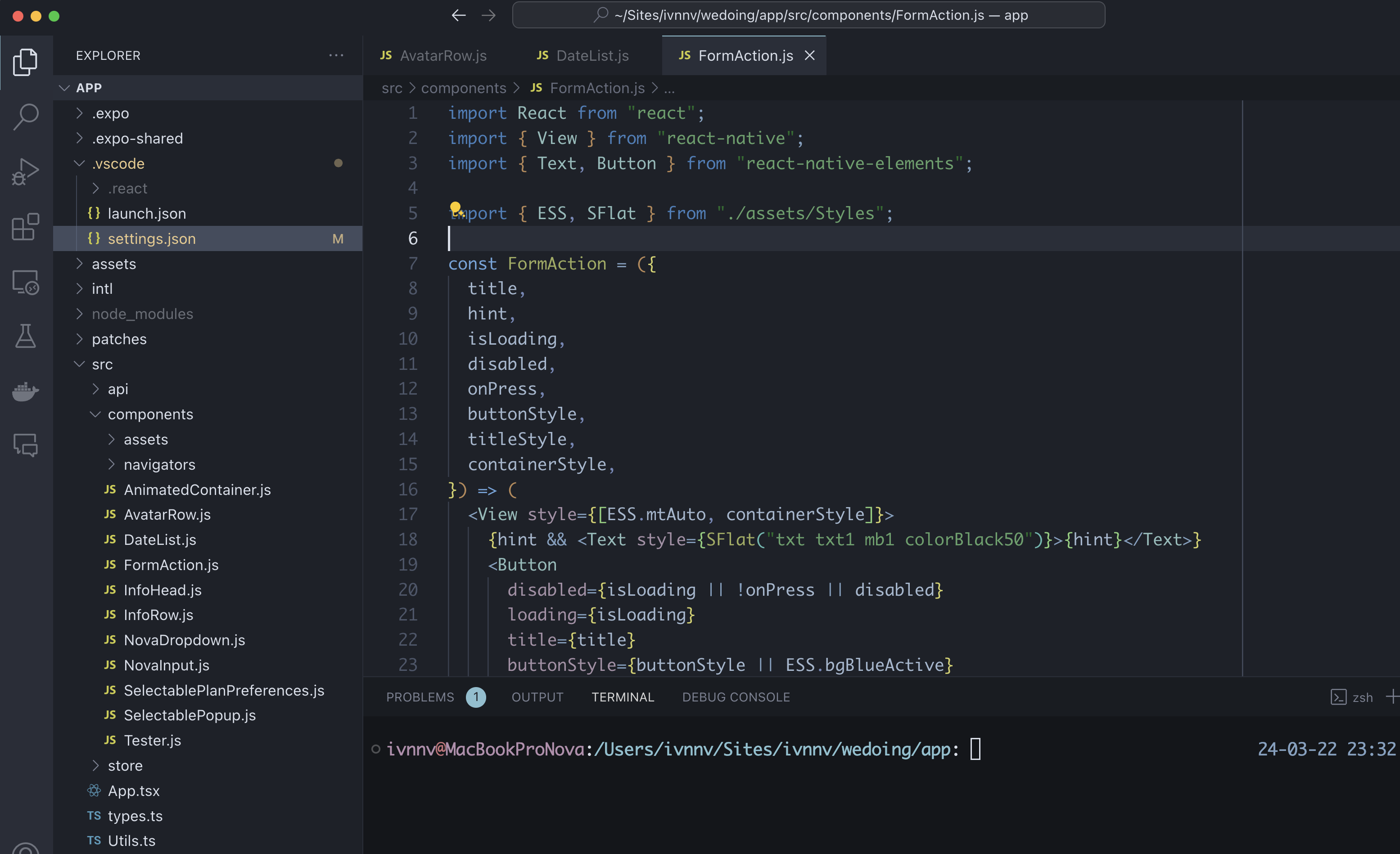This screenshot has width=1400, height=854.
Task: Open Tester.js file
Action: 208,741
